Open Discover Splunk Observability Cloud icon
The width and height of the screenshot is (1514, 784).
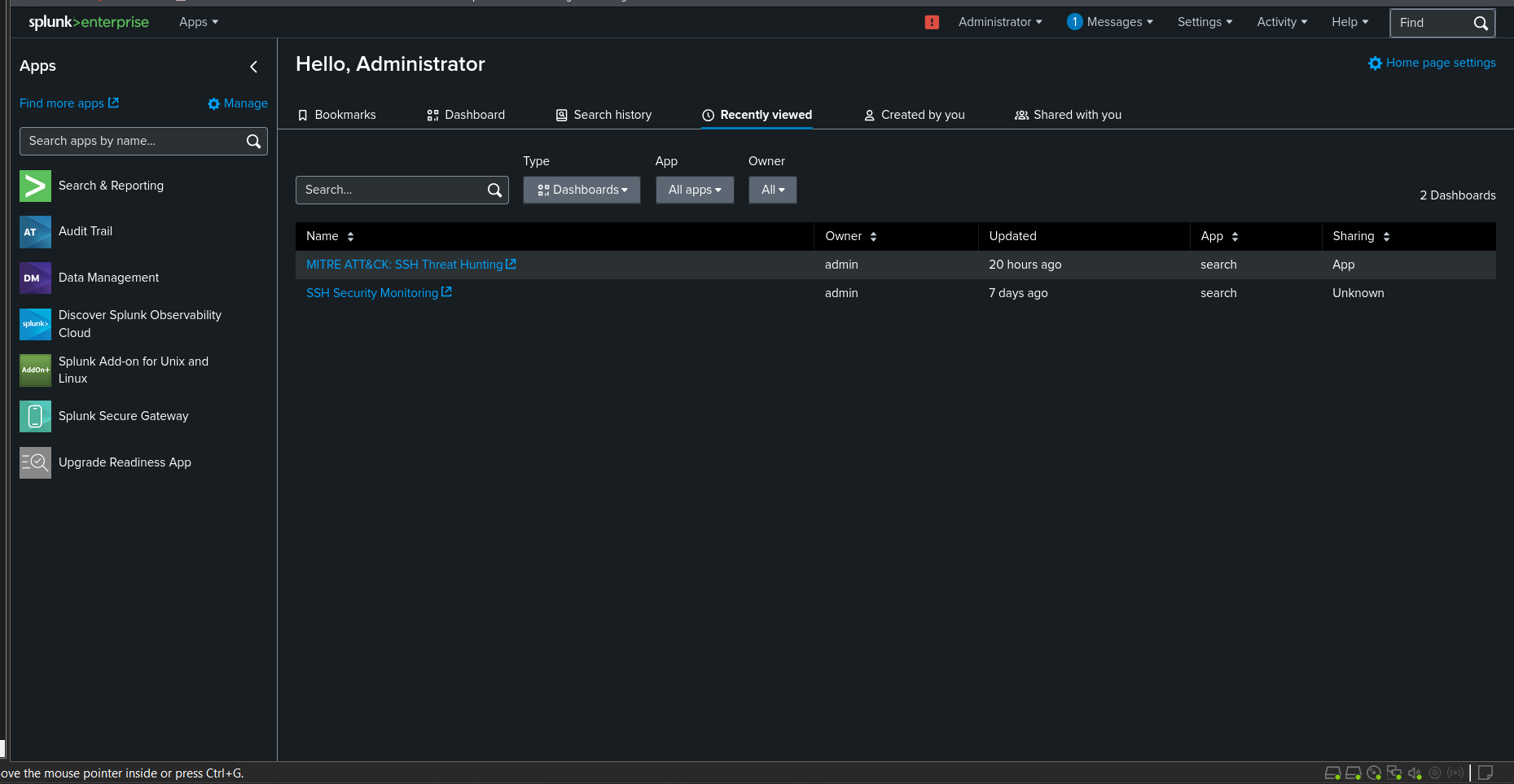click(x=35, y=324)
